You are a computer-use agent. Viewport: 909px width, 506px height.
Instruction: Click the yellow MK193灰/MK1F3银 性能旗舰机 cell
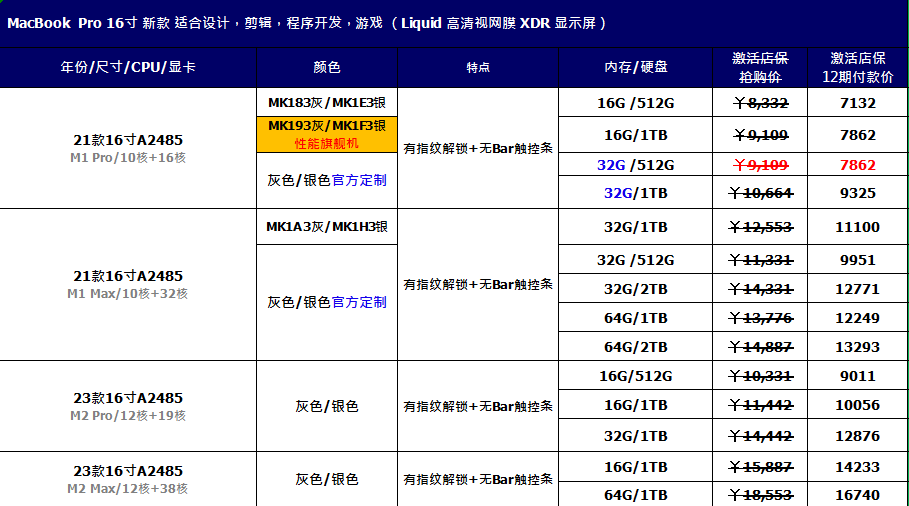327,134
